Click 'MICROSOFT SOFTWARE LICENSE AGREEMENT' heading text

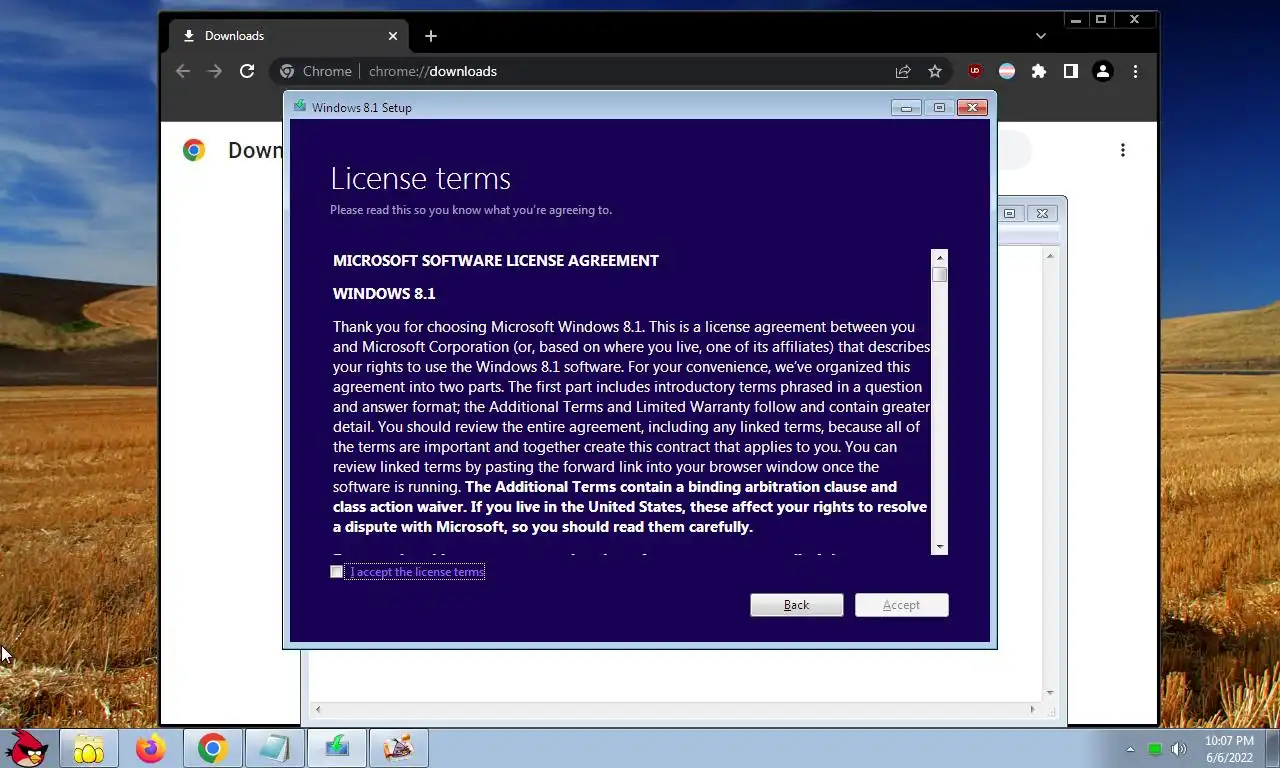click(x=496, y=260)
